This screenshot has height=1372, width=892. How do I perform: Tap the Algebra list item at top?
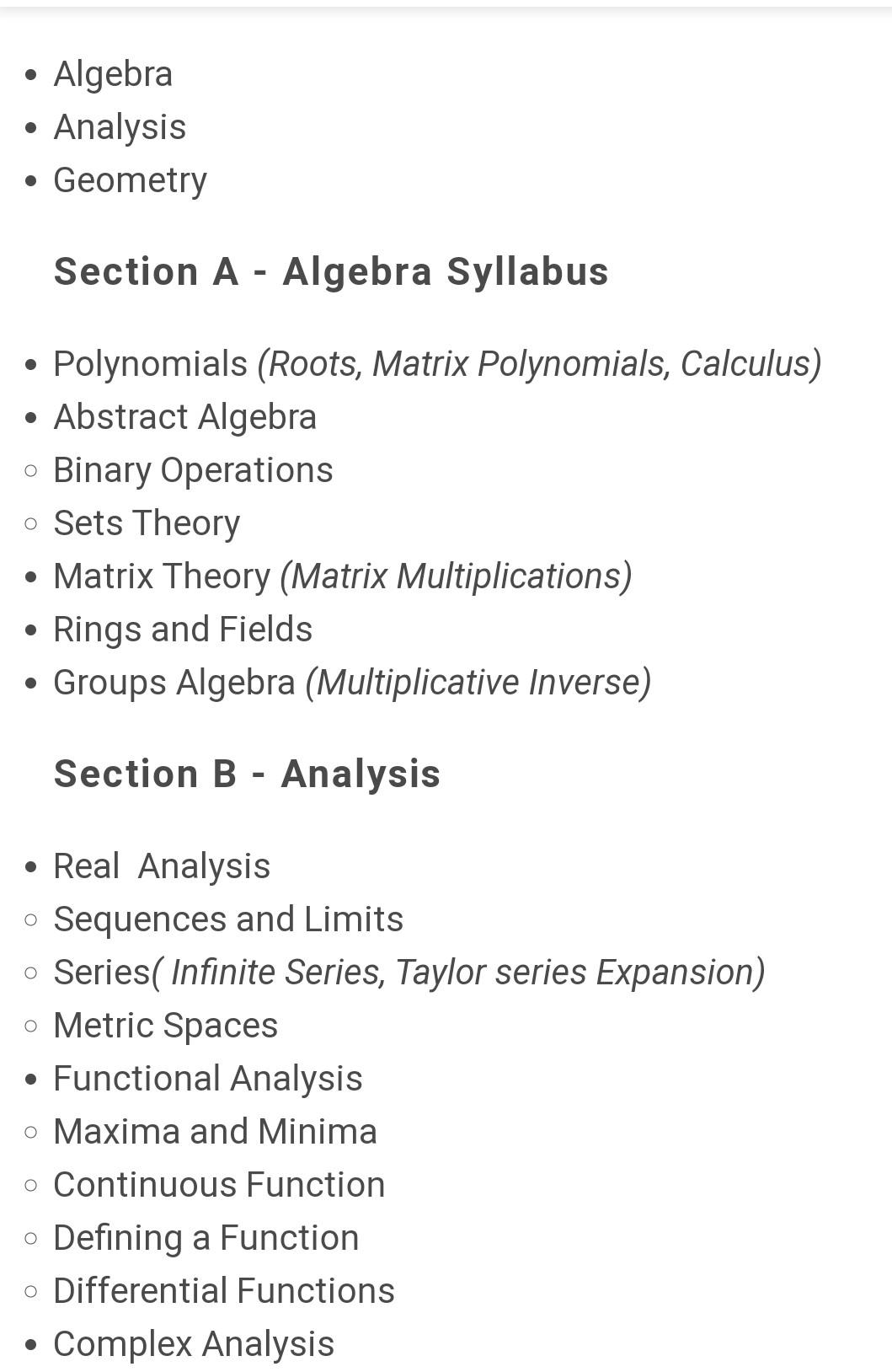pyautogui.click(x=113, y=74)
